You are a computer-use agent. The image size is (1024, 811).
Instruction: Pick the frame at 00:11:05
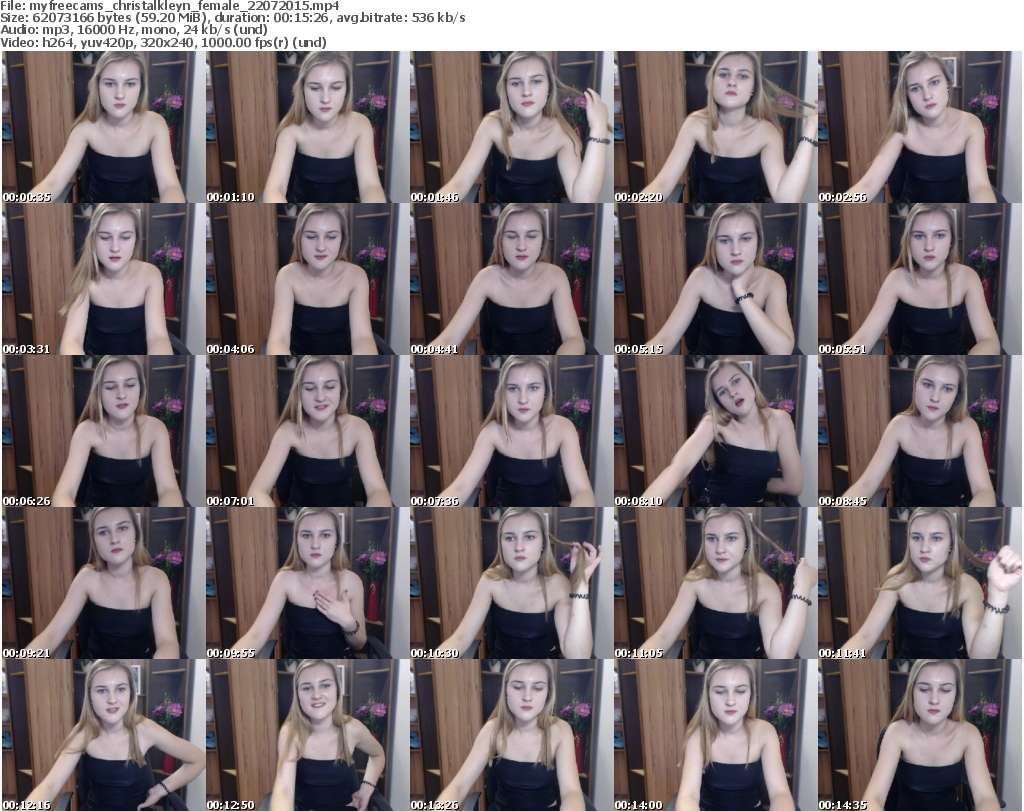coord(715,583)
